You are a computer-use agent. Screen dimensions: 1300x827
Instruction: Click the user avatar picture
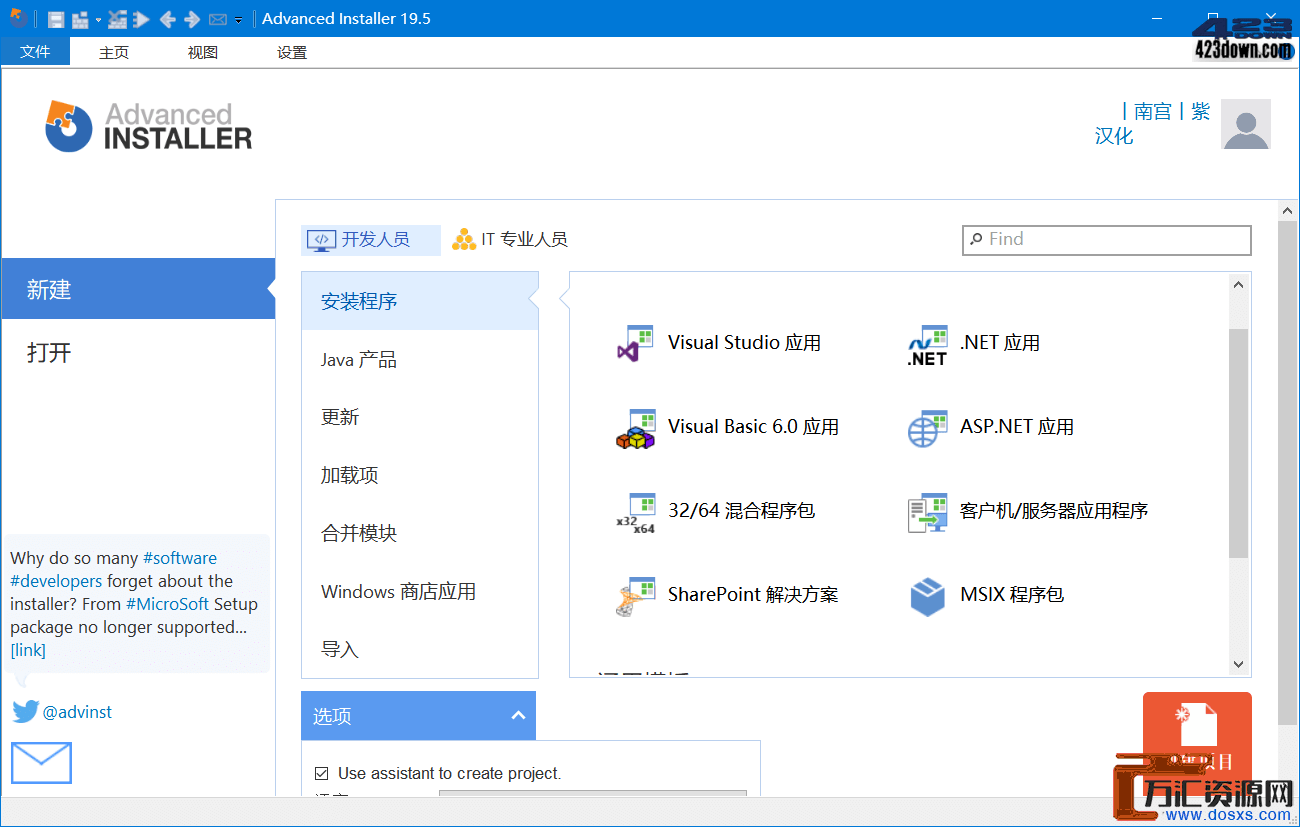1246,124
